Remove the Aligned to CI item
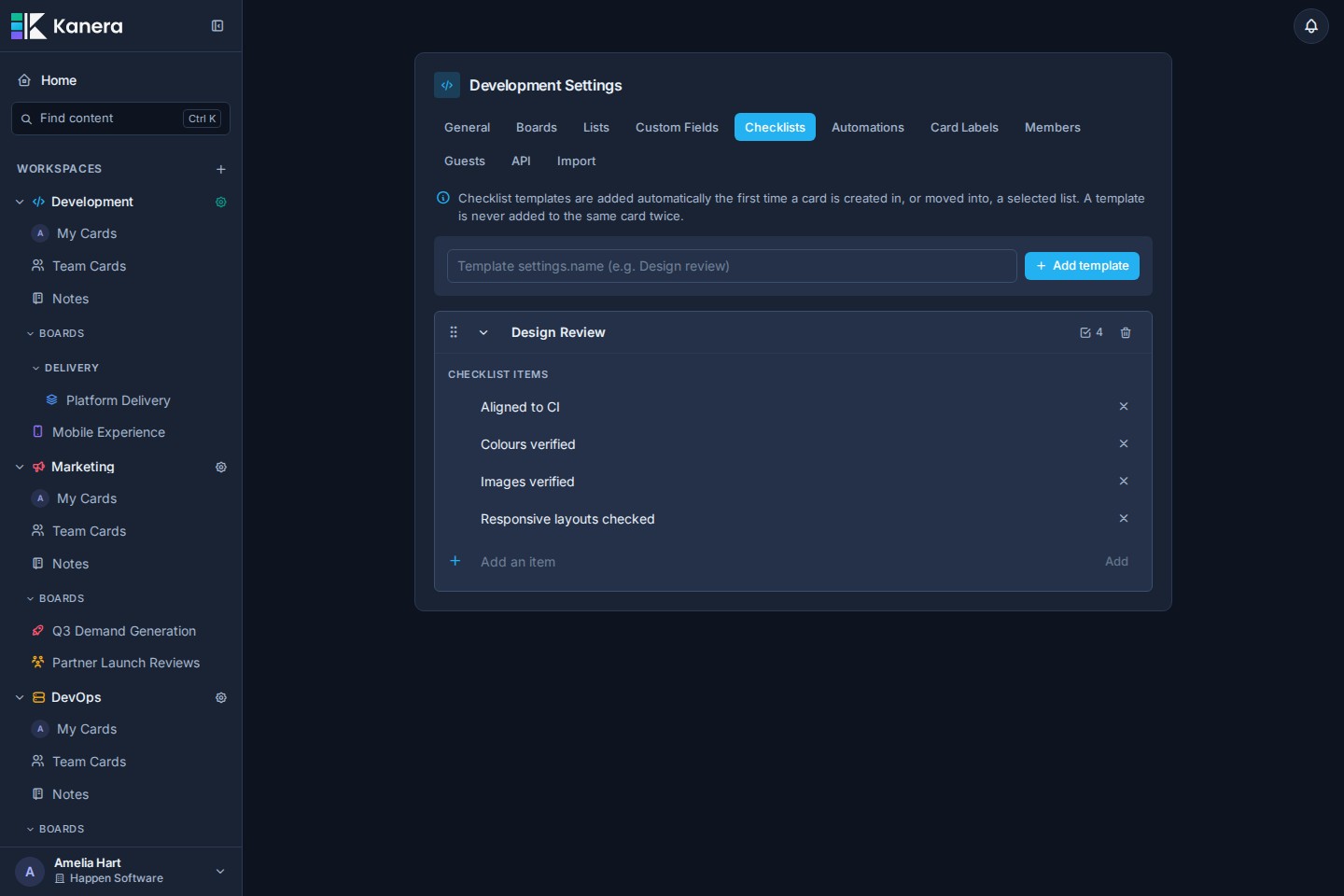 click(1124, 406)
